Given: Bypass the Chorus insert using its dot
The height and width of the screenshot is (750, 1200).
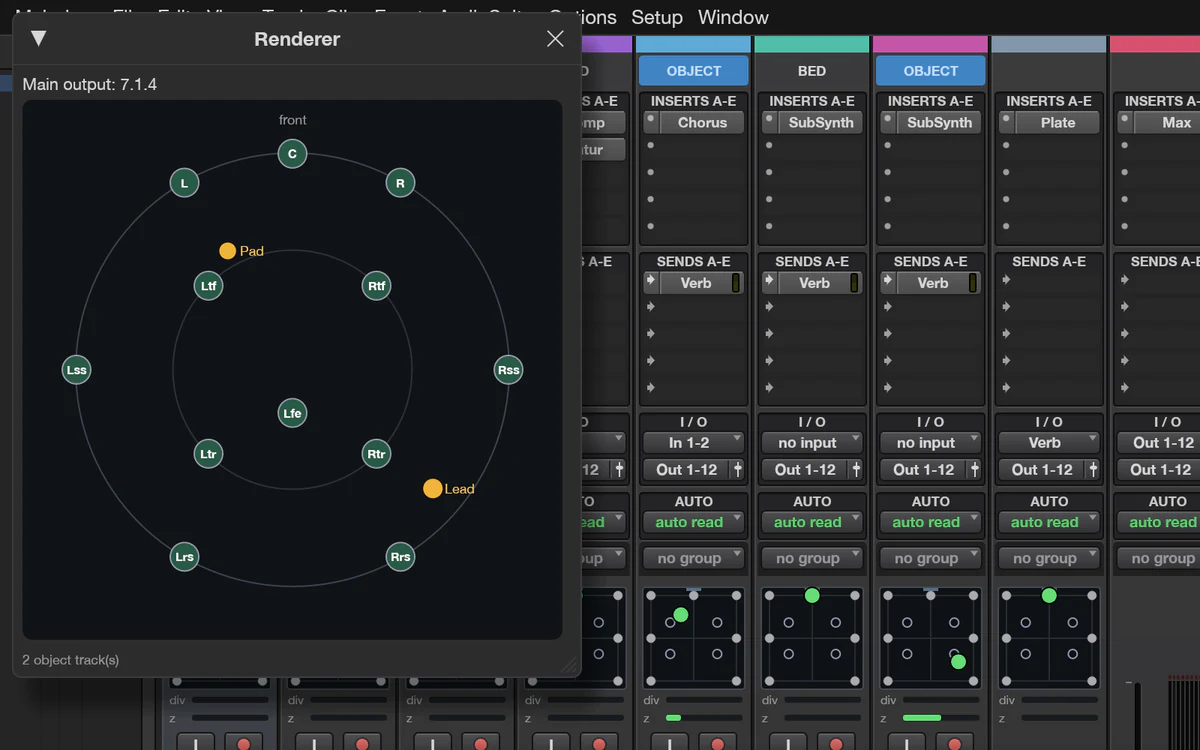Looking at the screenshot, I should coord(651,120).
